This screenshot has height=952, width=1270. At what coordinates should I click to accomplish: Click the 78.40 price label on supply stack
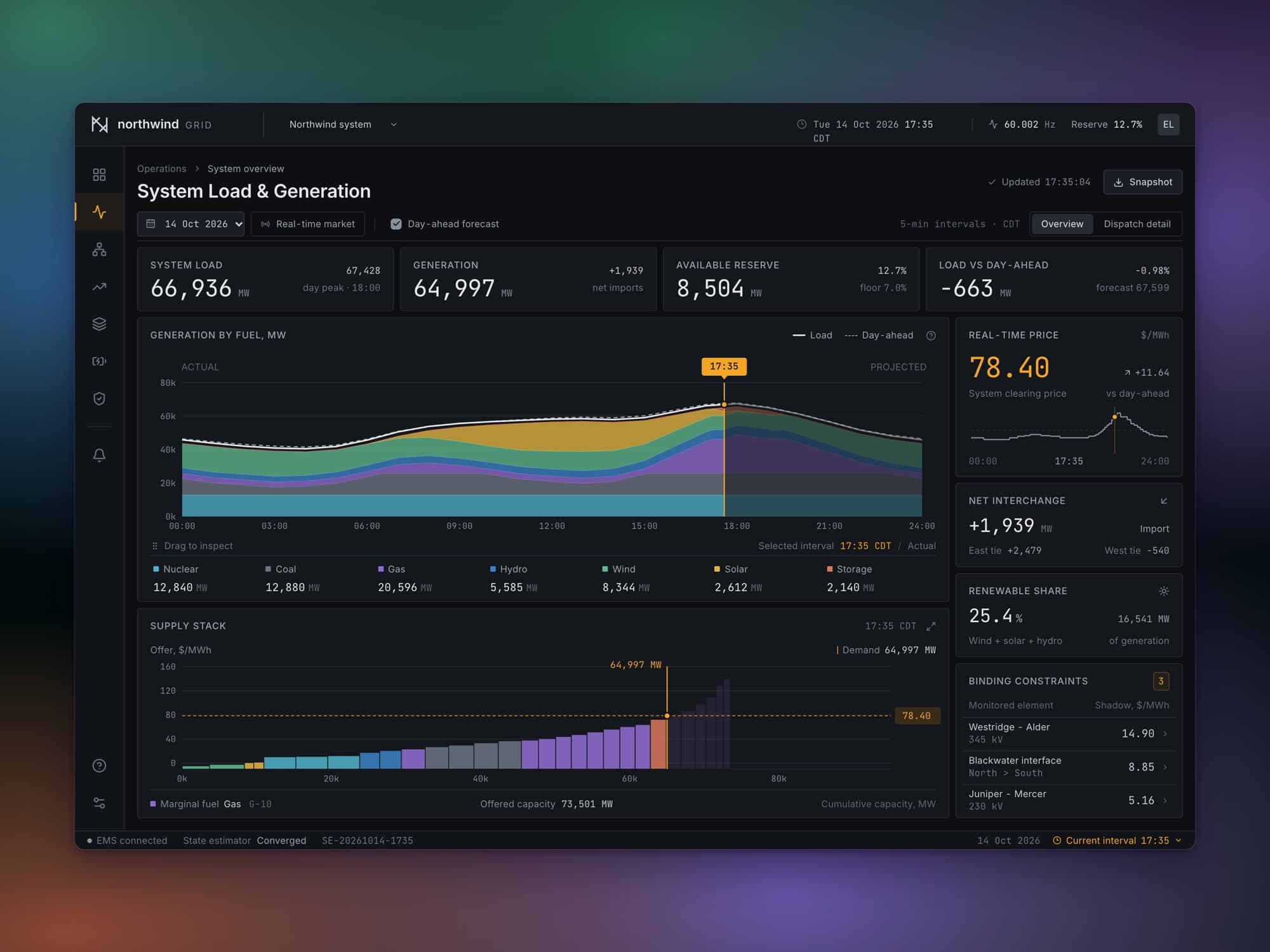tap(916, 716)
